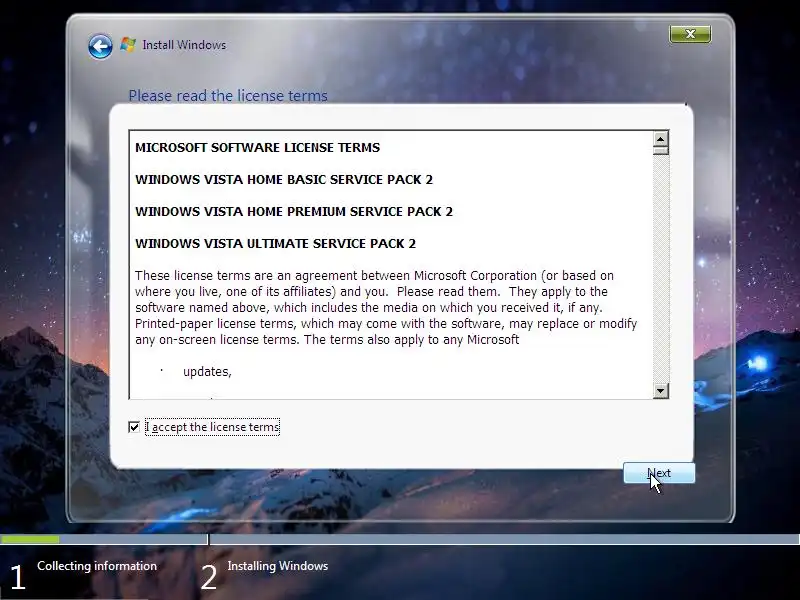The image size is (800, 600).
Task: Click 'WINDOWS VISTA HOME BASIC SERVICE PACK 2'
Action: point(284,180)
